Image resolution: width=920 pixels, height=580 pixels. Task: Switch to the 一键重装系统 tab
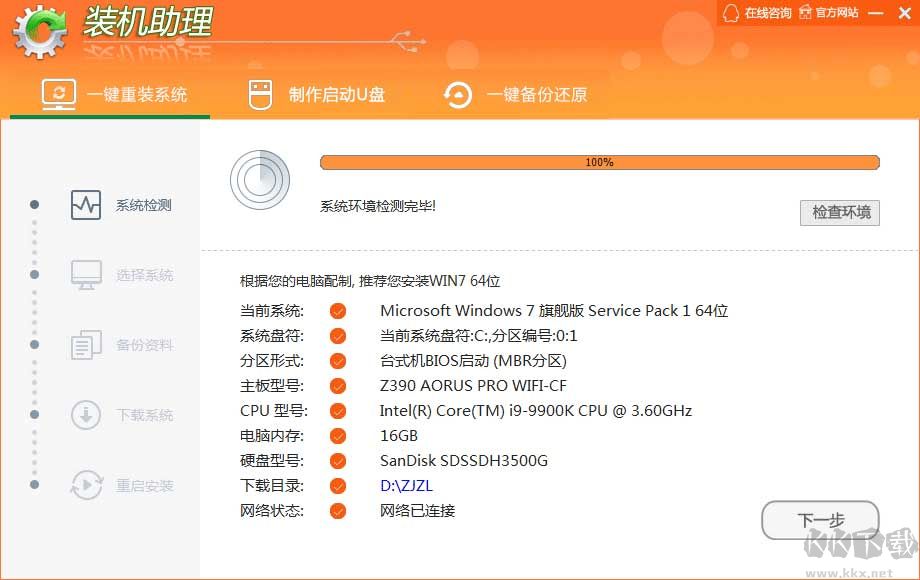[108, 94]
